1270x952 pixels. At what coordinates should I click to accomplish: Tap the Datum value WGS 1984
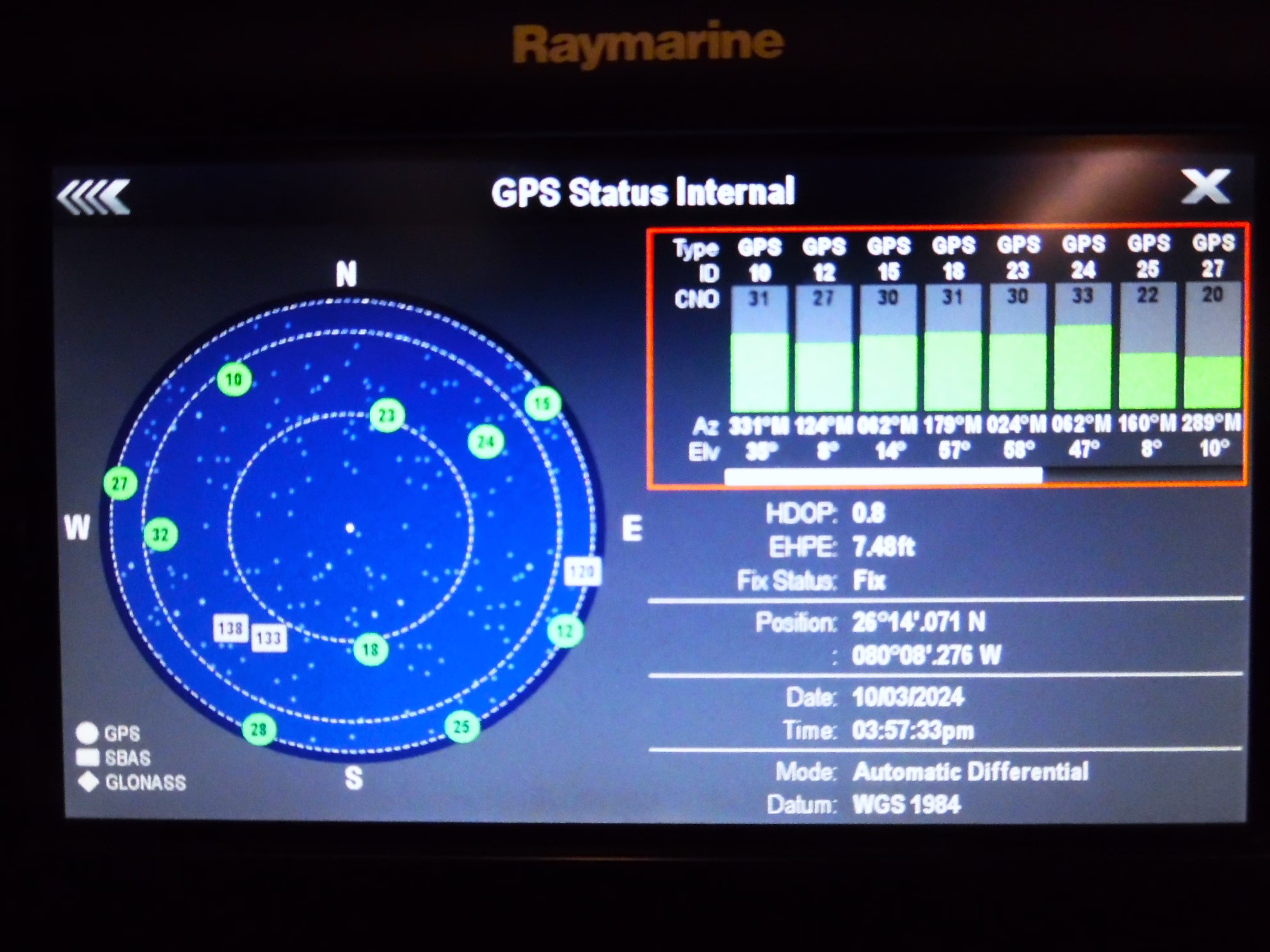tap(907, 804)
